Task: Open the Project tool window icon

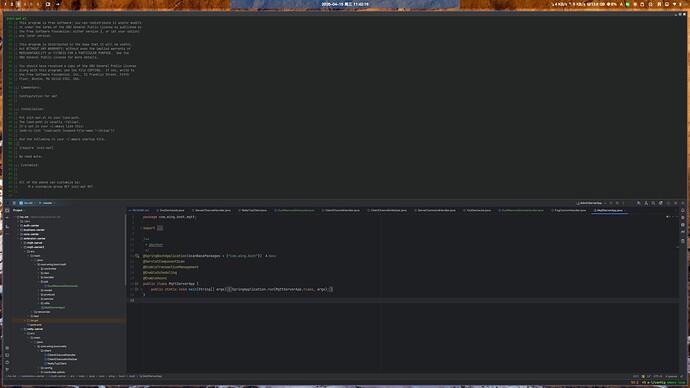Action: pyautogui.click(x=7, y=211)
